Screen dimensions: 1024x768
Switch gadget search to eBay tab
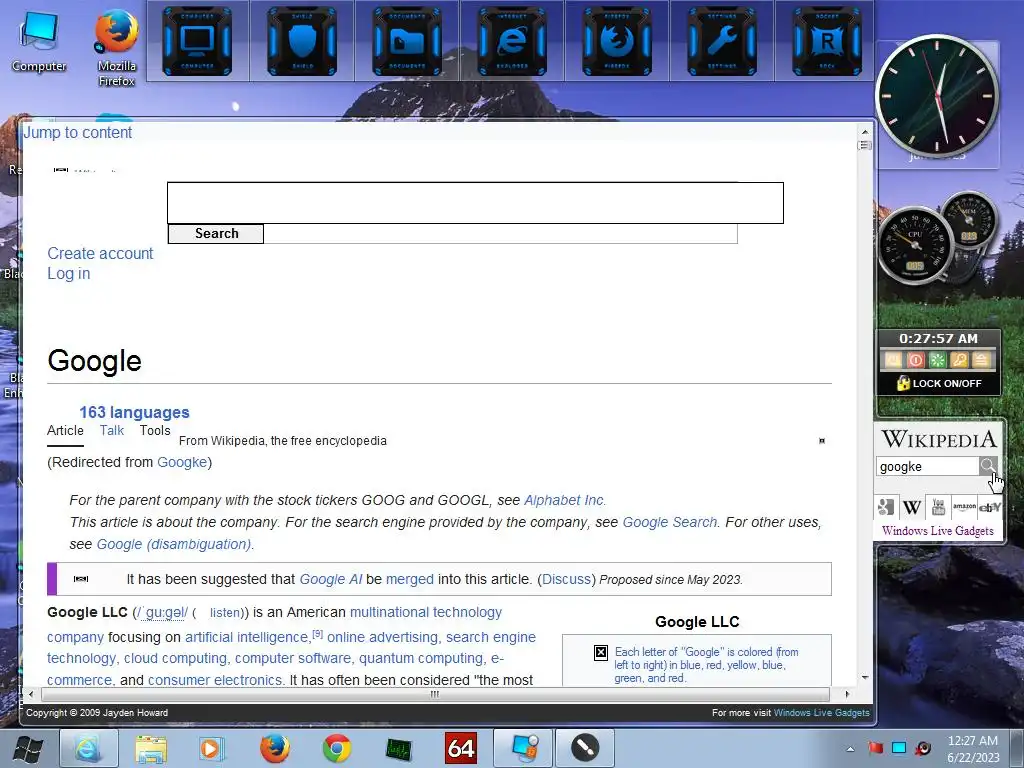(x=990, y=507)
